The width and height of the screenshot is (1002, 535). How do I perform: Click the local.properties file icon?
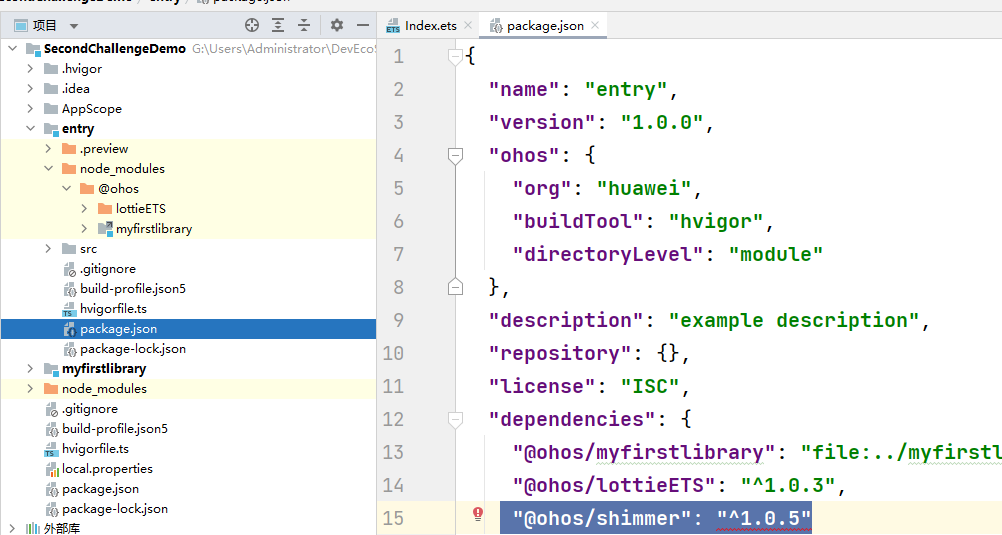tap(52, 469)
